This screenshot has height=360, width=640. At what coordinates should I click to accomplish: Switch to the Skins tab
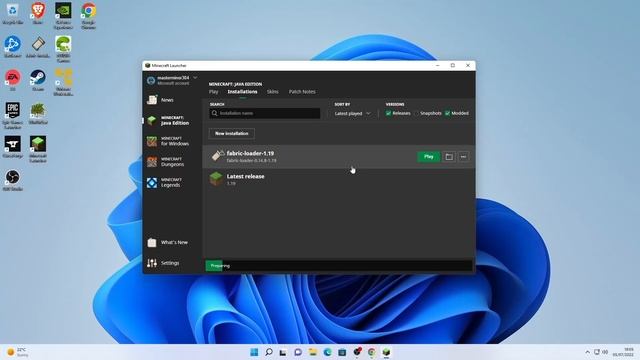click(x=273, y=92)
